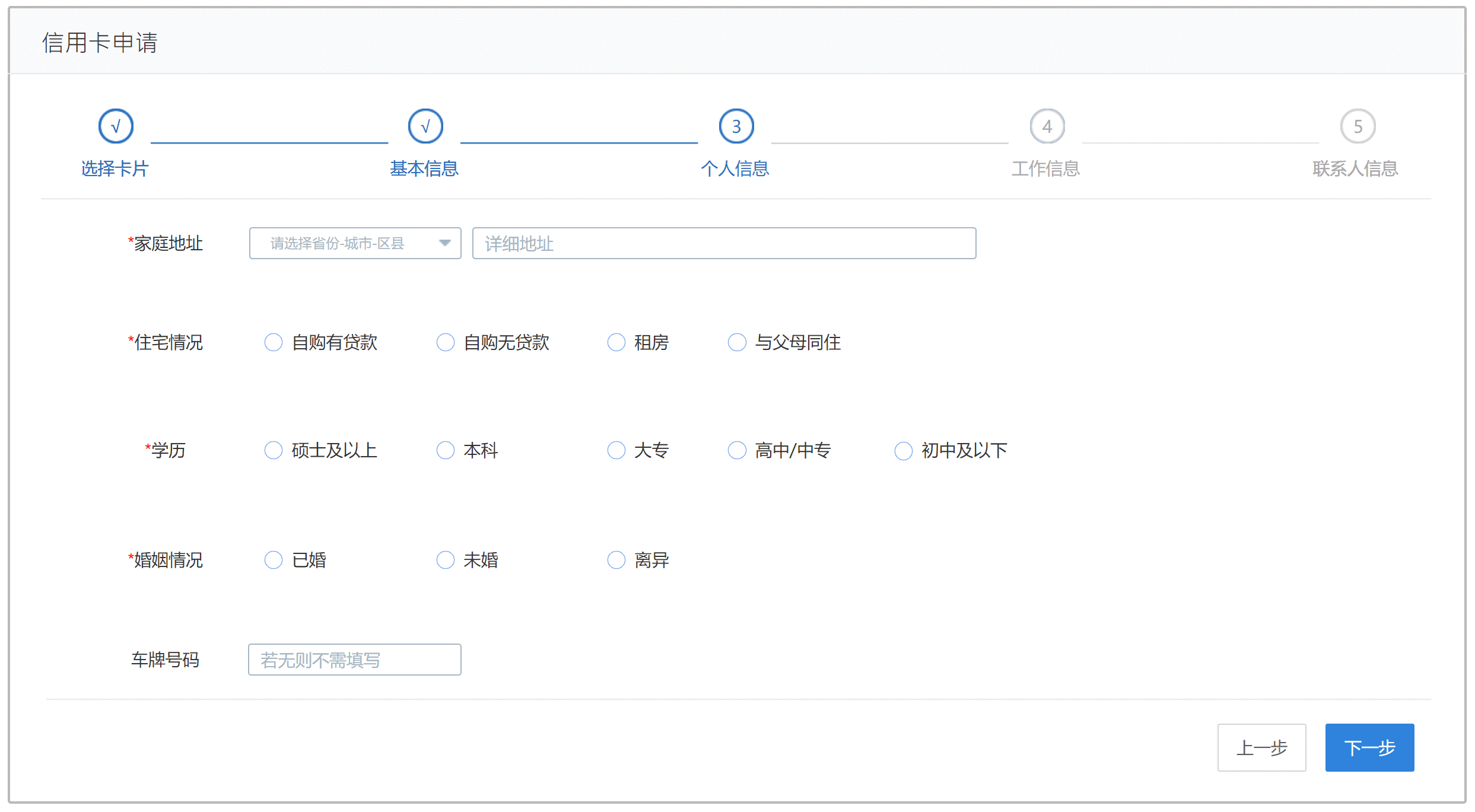The height and width of the screenshot is (812, 1475).
Task: Click the 基本信息 step checkmark circle
Action: click(425, 126)
